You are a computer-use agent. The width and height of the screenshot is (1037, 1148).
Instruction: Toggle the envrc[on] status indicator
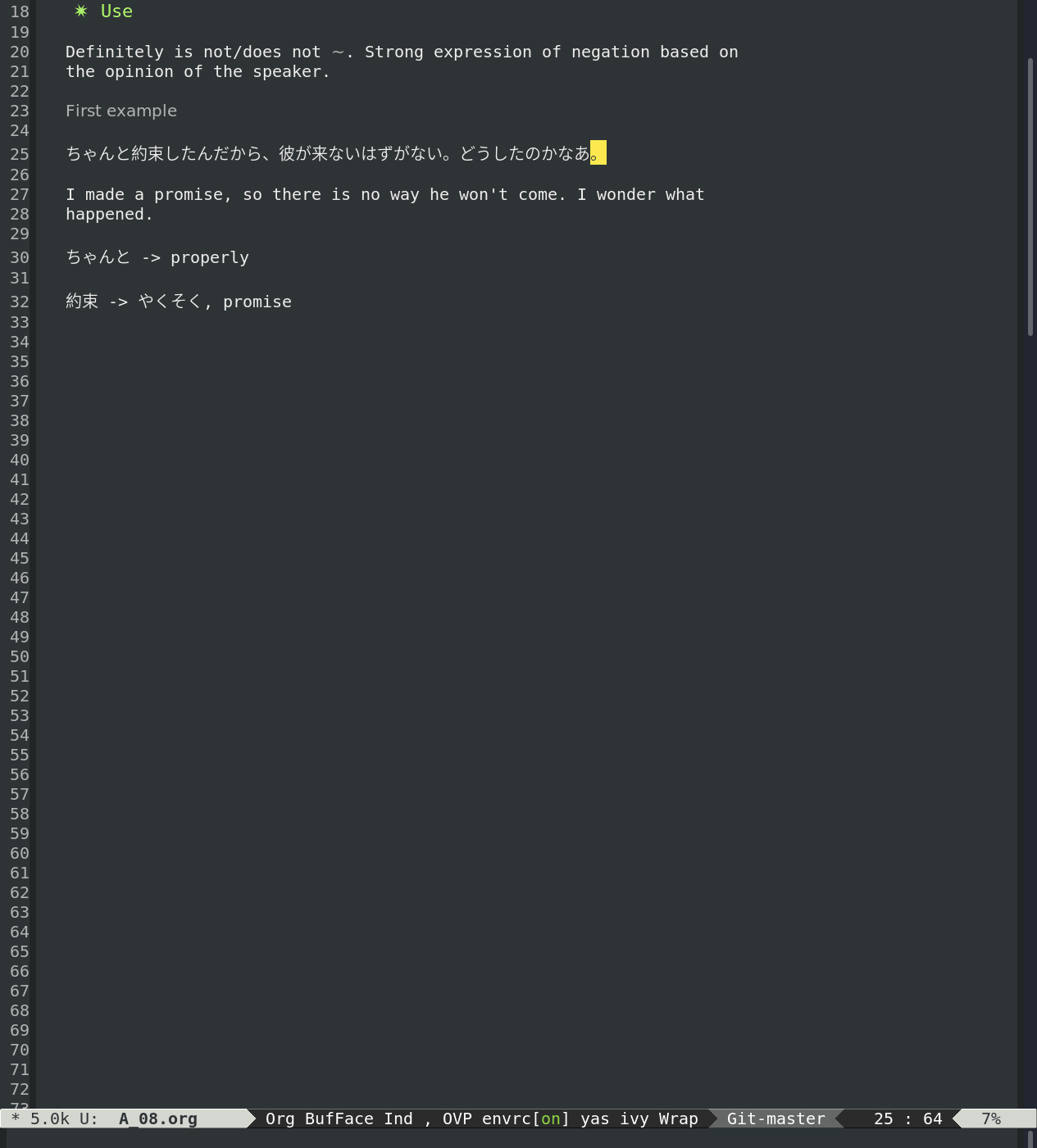pyautogui.click(x=525, y=1119)
